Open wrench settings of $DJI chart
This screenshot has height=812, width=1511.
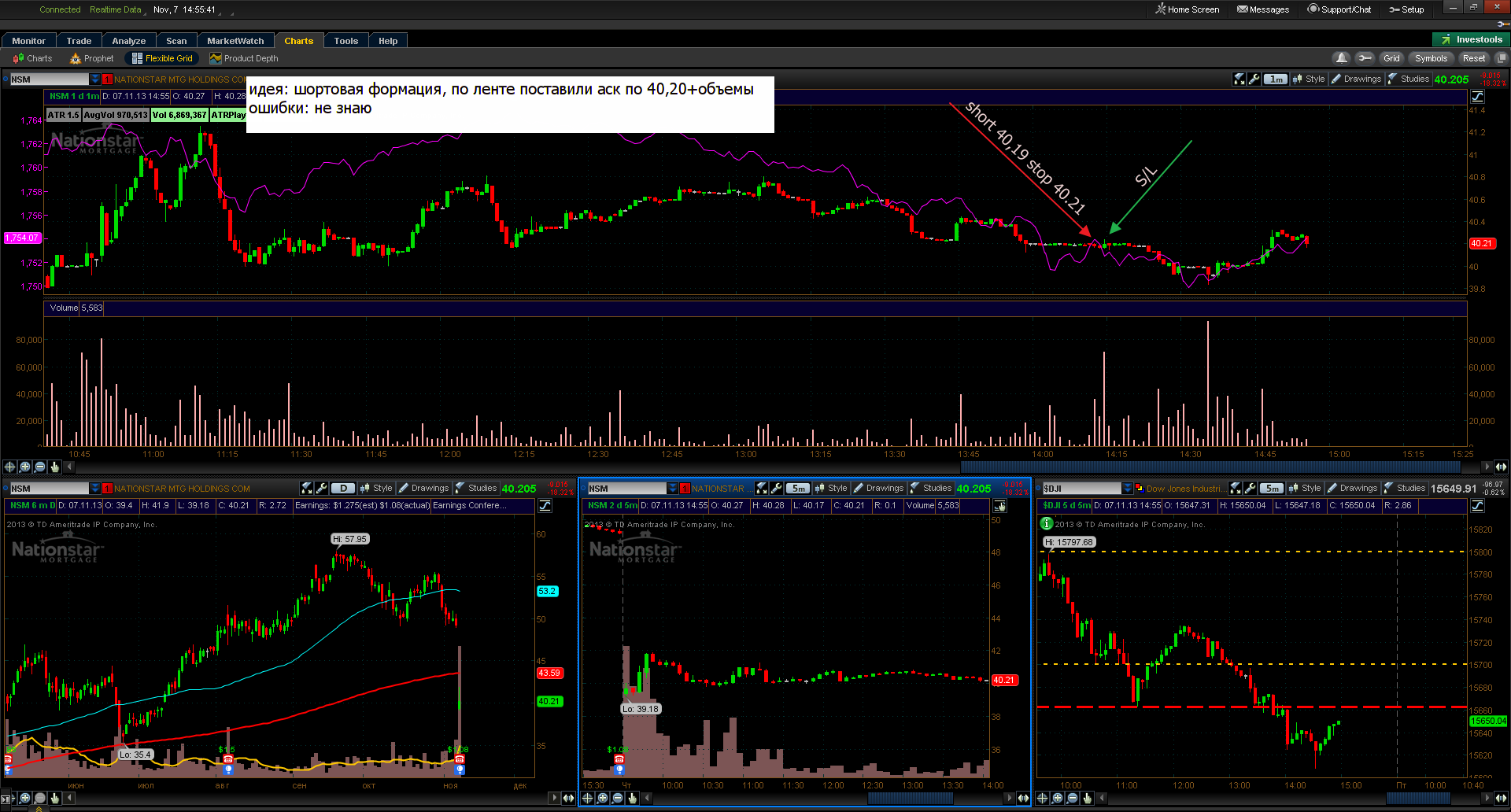click(x=1251, y=489)
